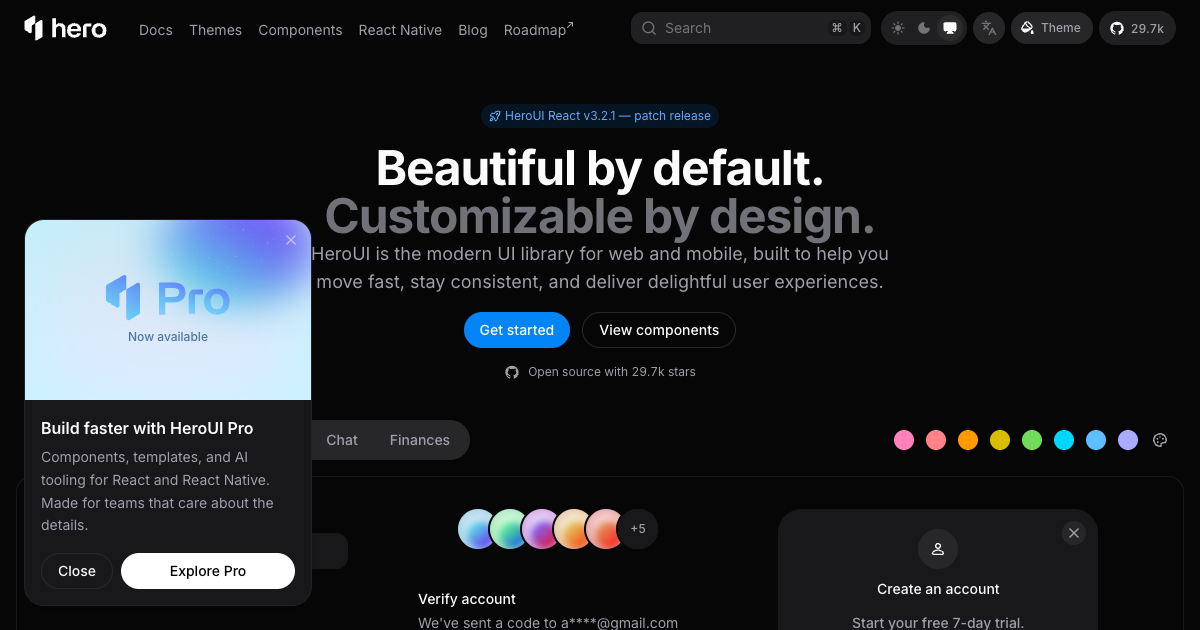Open the Open source with 29.7k stars link

(x=600, y=372)
